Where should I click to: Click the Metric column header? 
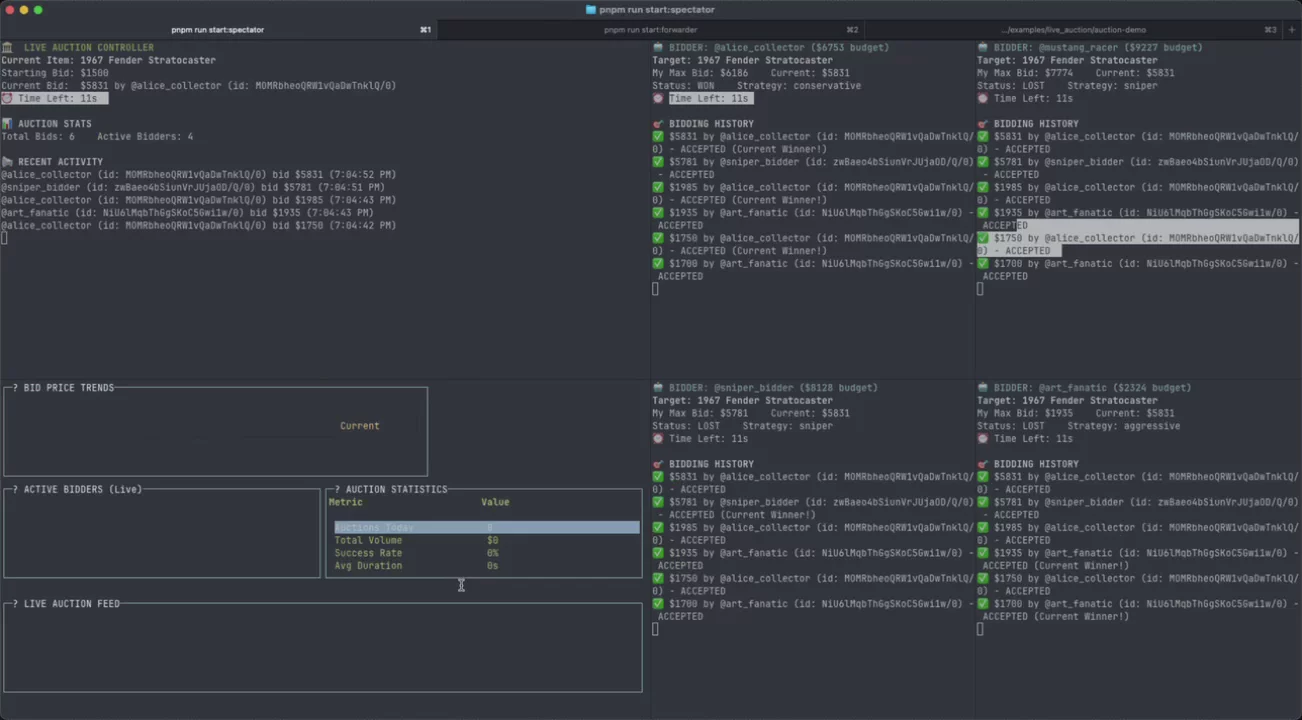(x=346, y=502)
